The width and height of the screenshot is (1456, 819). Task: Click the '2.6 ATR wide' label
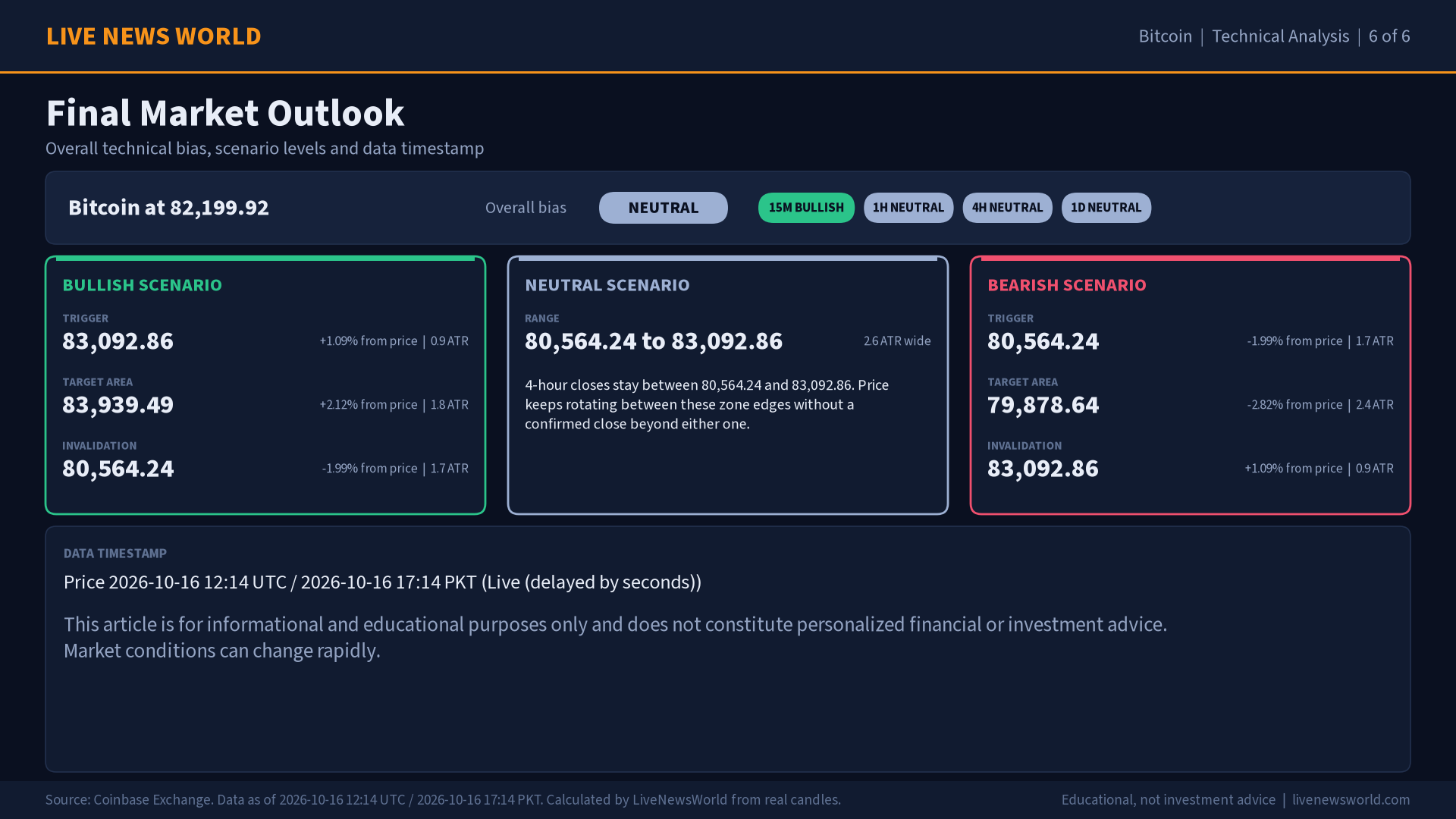pos(897,341)
